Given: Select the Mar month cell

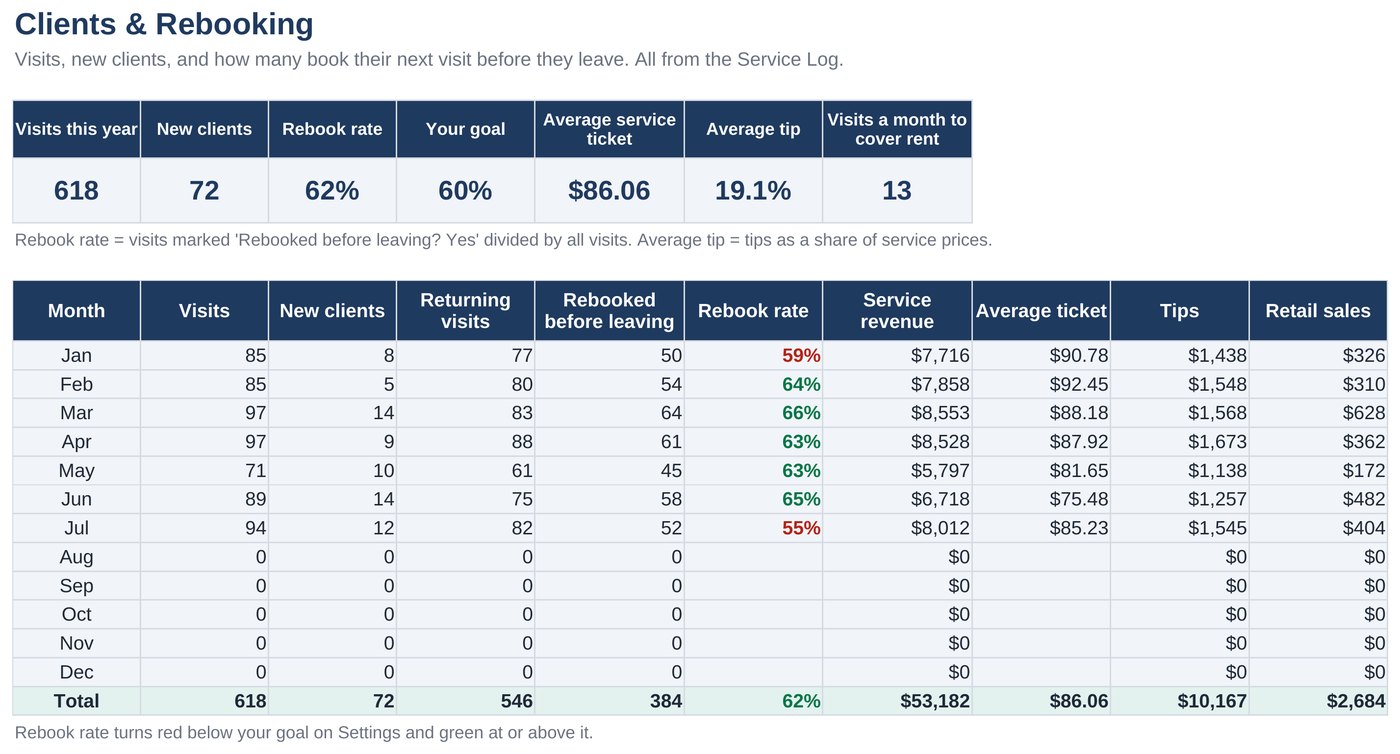Looking at the screenshot, I should (x=76, y=413).
